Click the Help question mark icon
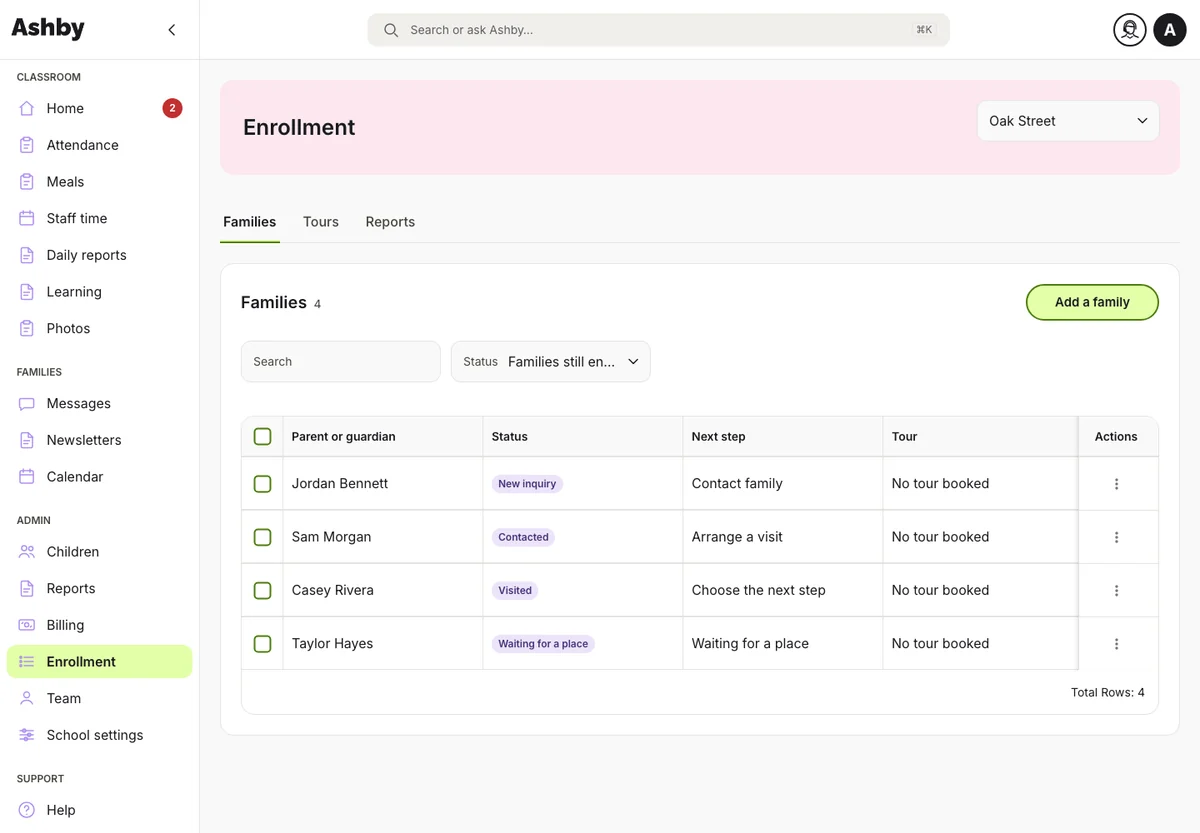This screenshot has width=1200, height=833. pyautogui.click(x=27, y=810)
